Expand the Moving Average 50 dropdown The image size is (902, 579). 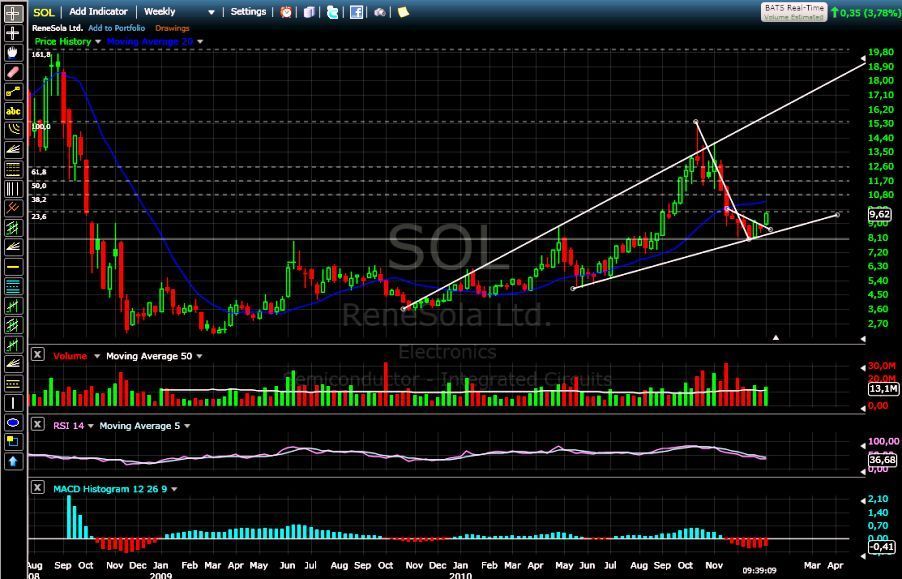pos(200,356)
